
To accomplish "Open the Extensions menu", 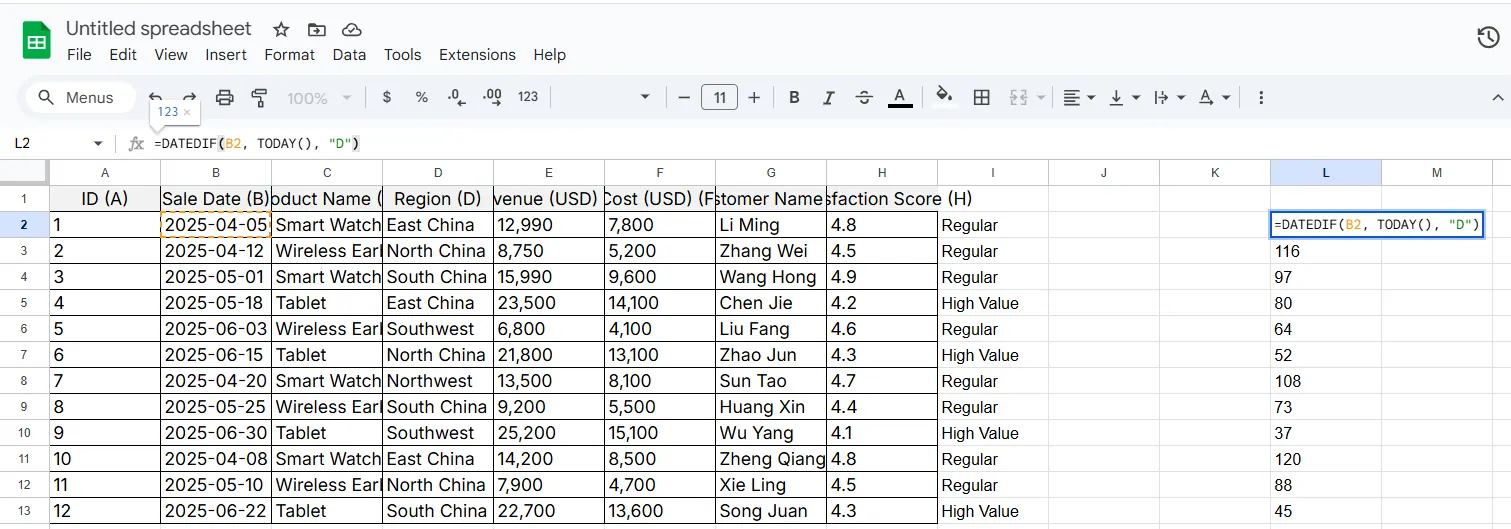I will pyautogui.click(x=477, y=55).
